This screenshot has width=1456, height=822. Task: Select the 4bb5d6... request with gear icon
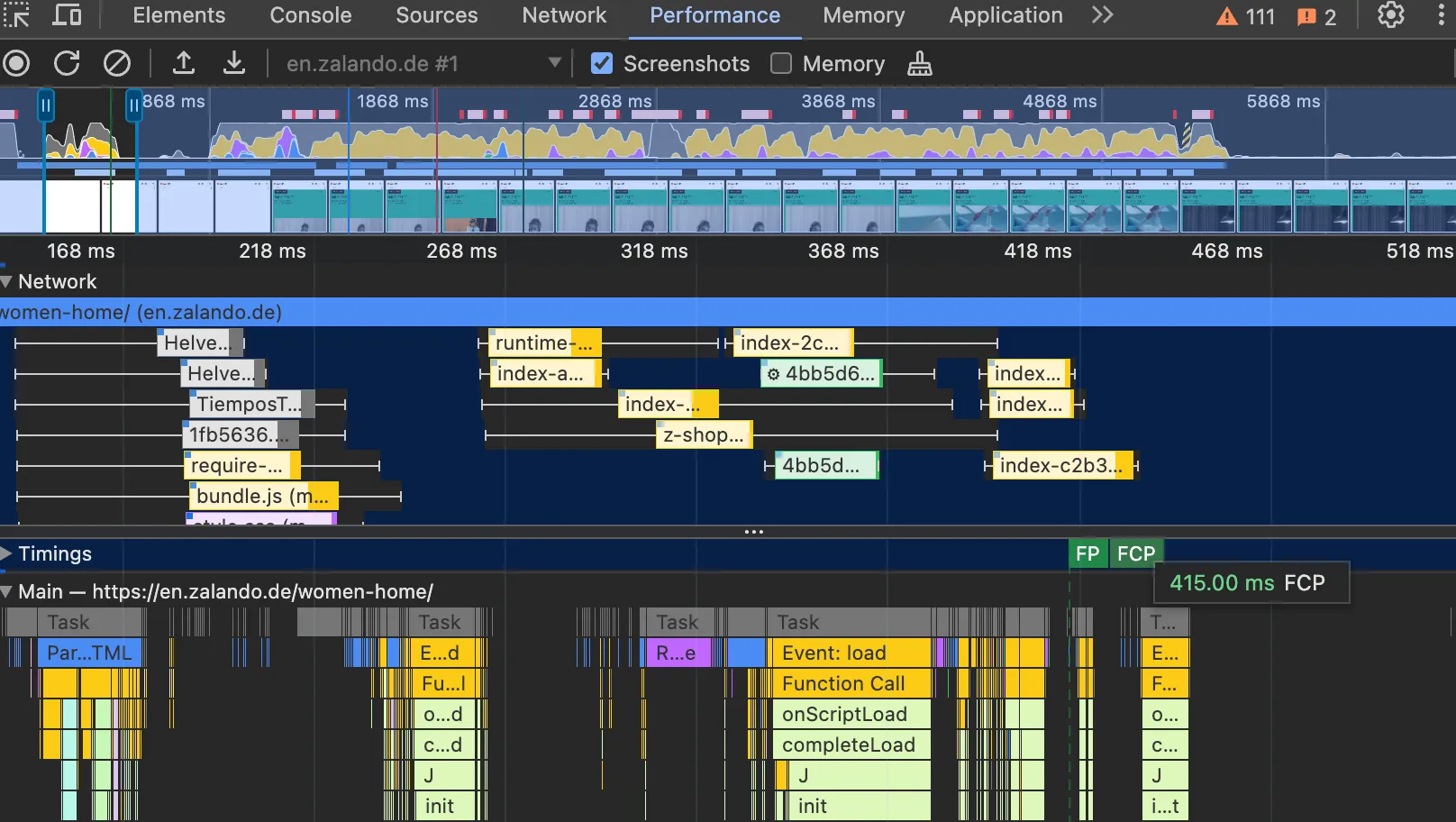pyautogui.click(x=822, y=373)
